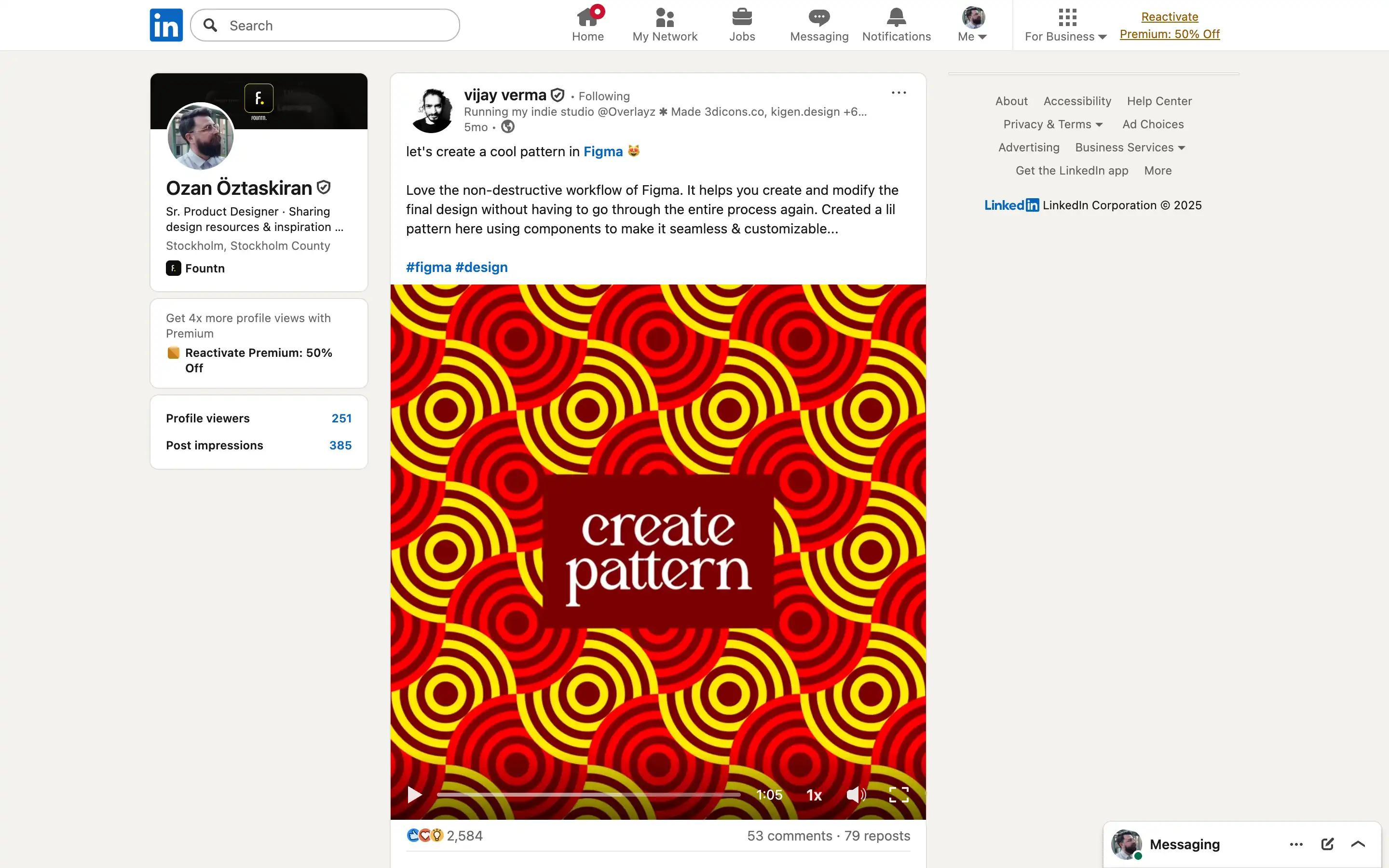Expand the For Business menu

(x=1065, y=25)
